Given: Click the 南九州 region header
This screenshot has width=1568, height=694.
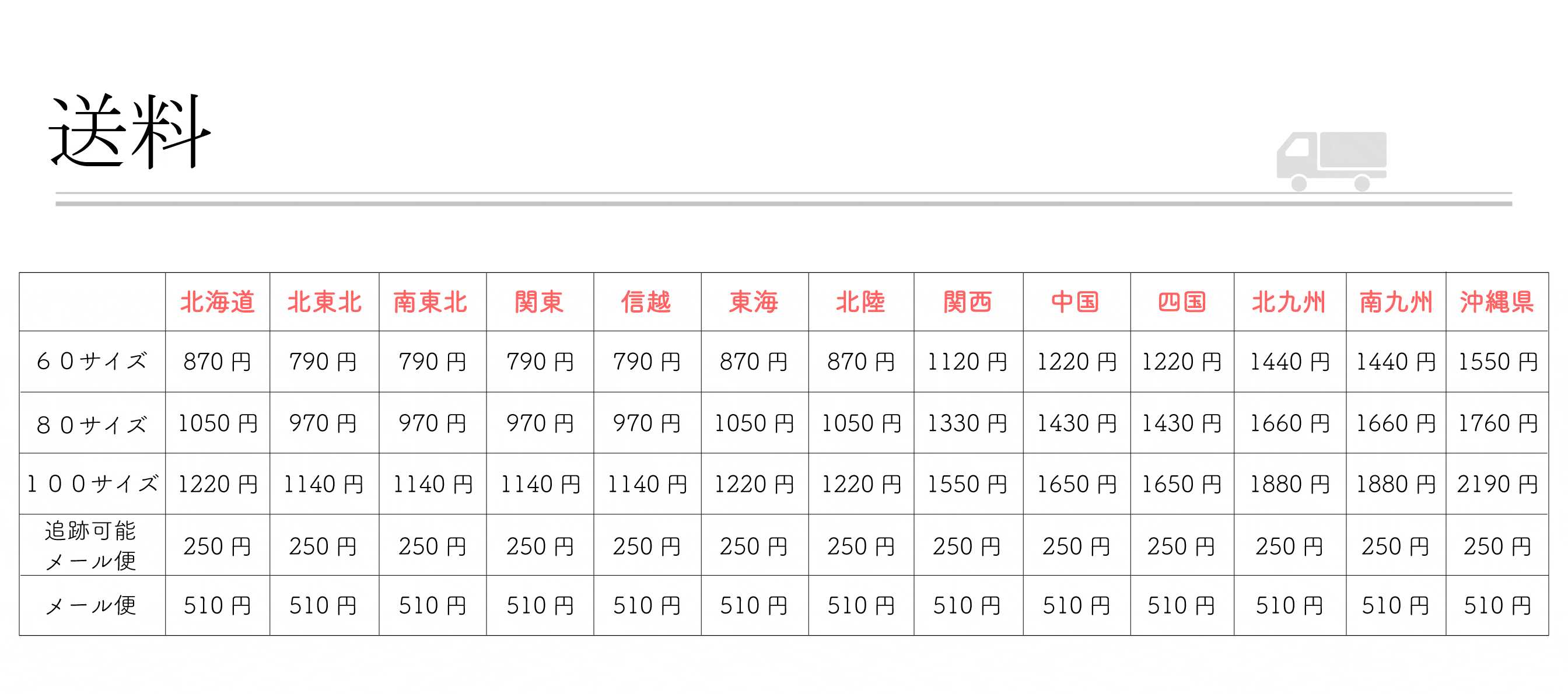Looking at the screenshot, I should click(x=1396, y=303).
